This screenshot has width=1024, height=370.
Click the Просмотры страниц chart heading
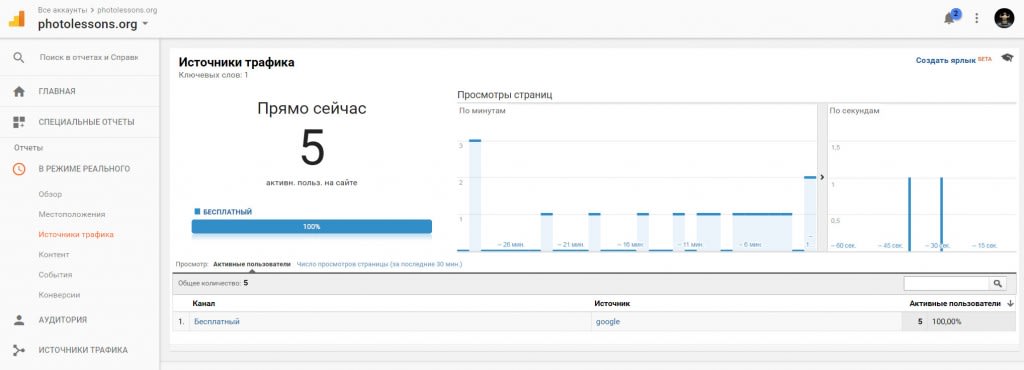pos(505,95)
